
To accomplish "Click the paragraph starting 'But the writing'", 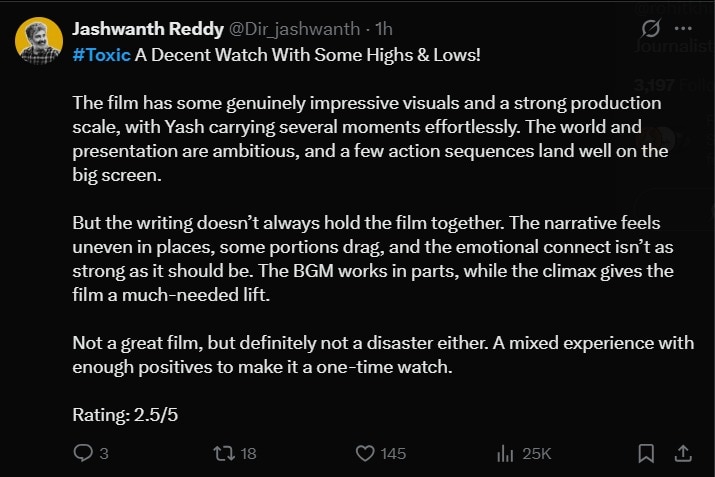I will (373, 259).
